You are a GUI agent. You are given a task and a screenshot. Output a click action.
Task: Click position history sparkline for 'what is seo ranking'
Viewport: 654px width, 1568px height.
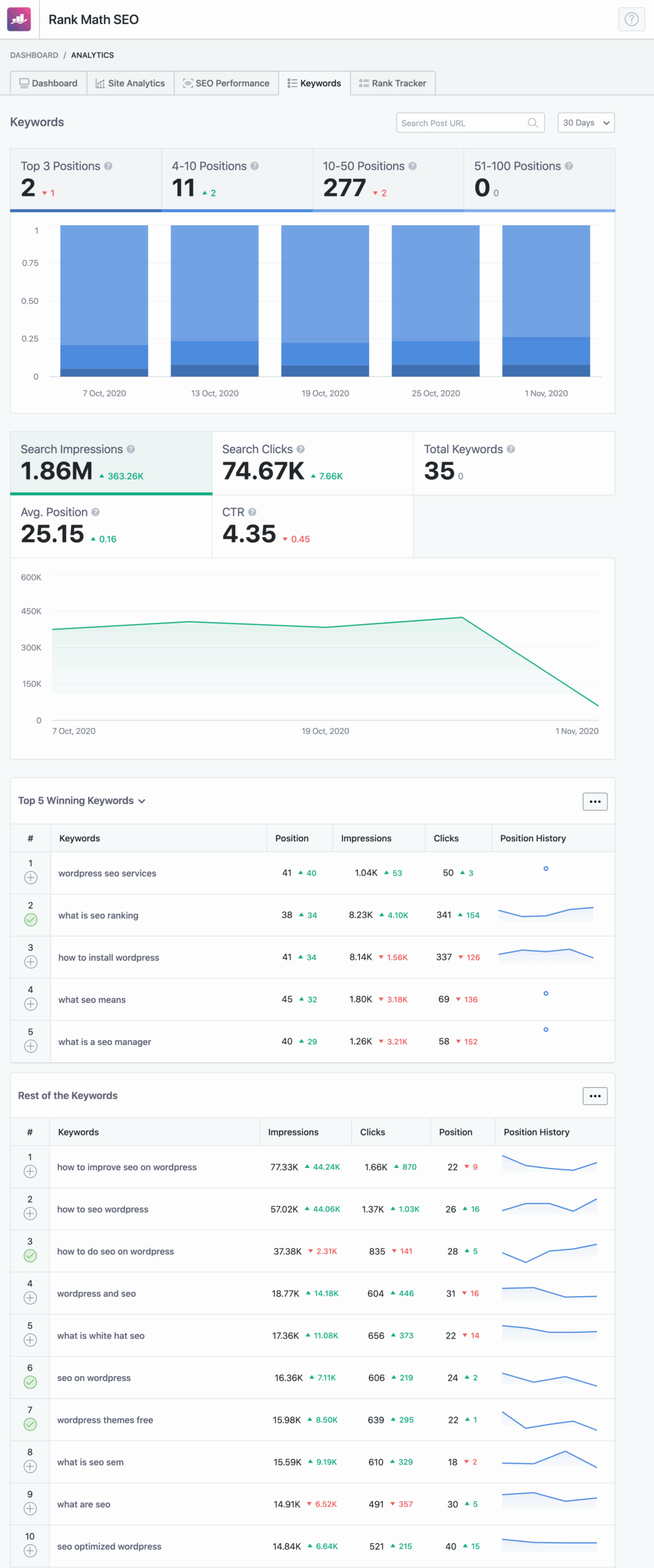point(546,914)
